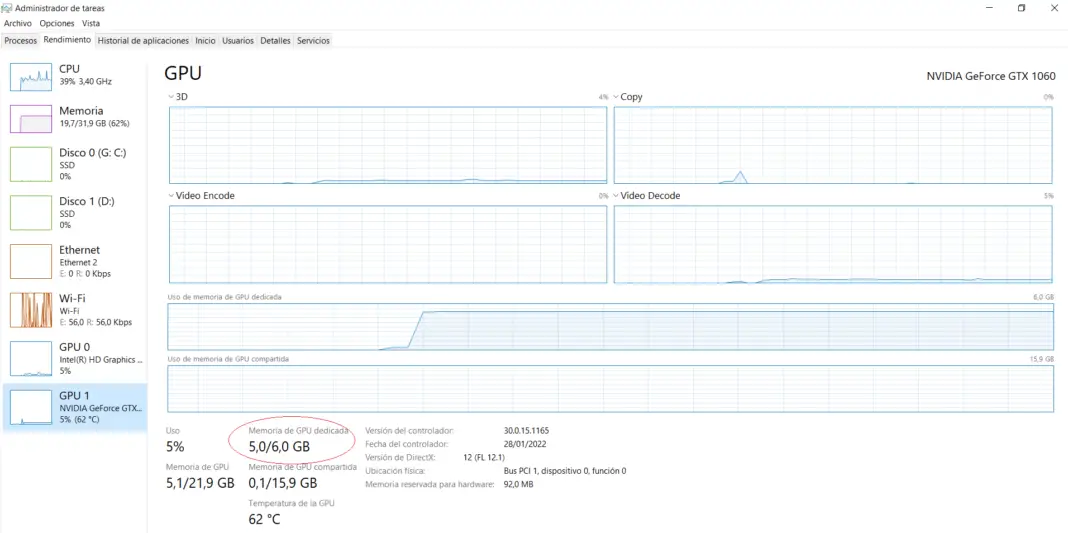Open the Archivo menu
The image size is (1068, 533).
[x=18, y=23]
